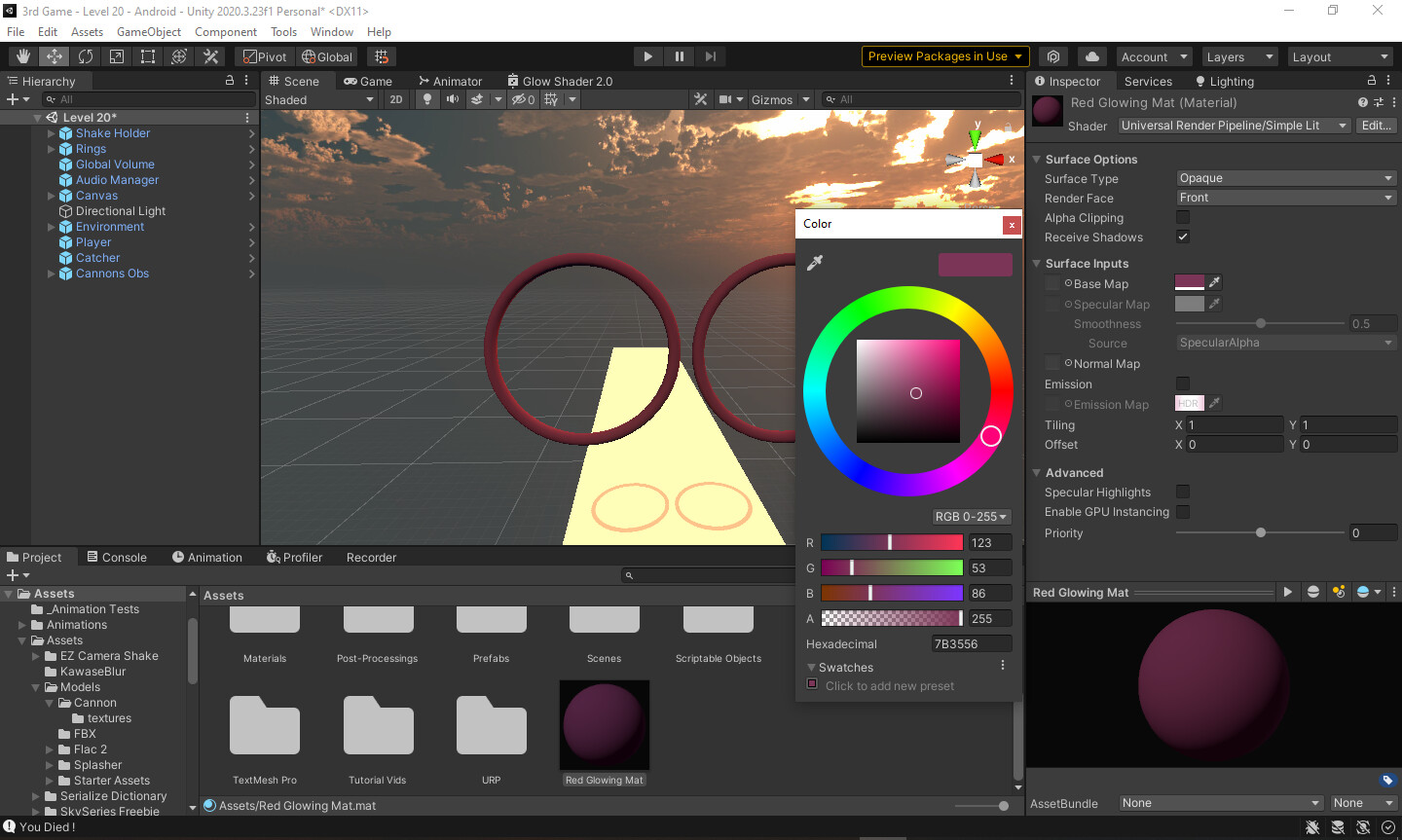Select the Scale tool
The height and width of the screenshot is (840, 1402).
[117, 55]
